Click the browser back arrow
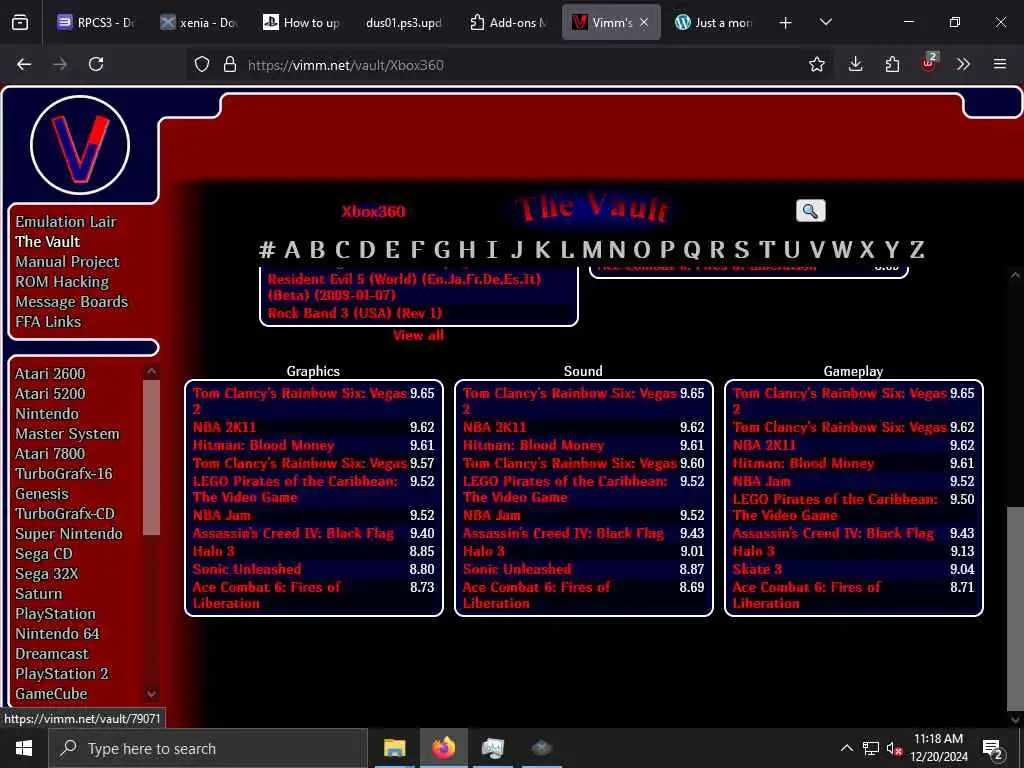Screen dimensions: 1024x768 tap(24, 64)
